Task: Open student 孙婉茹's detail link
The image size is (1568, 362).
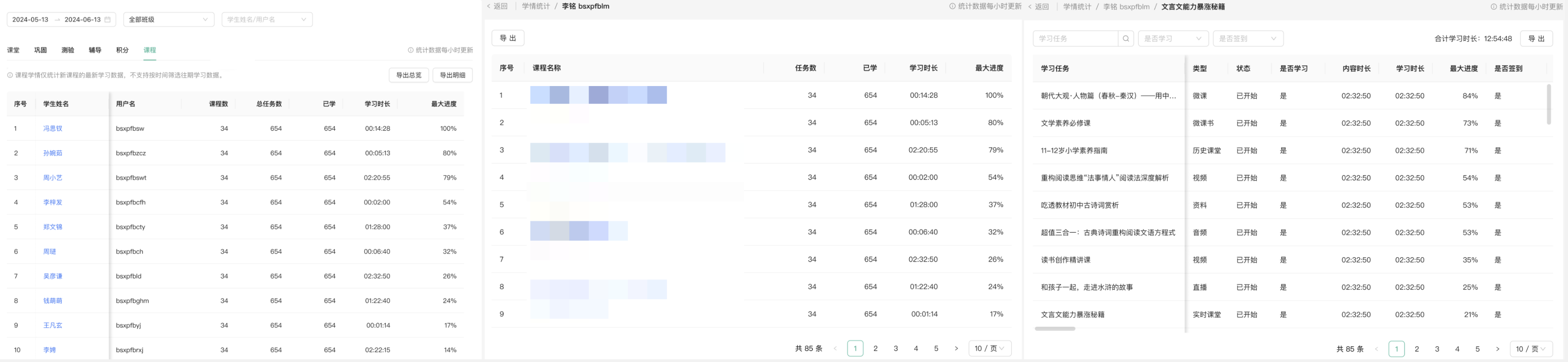Action: pyautogui.click(x=53, y=153)
